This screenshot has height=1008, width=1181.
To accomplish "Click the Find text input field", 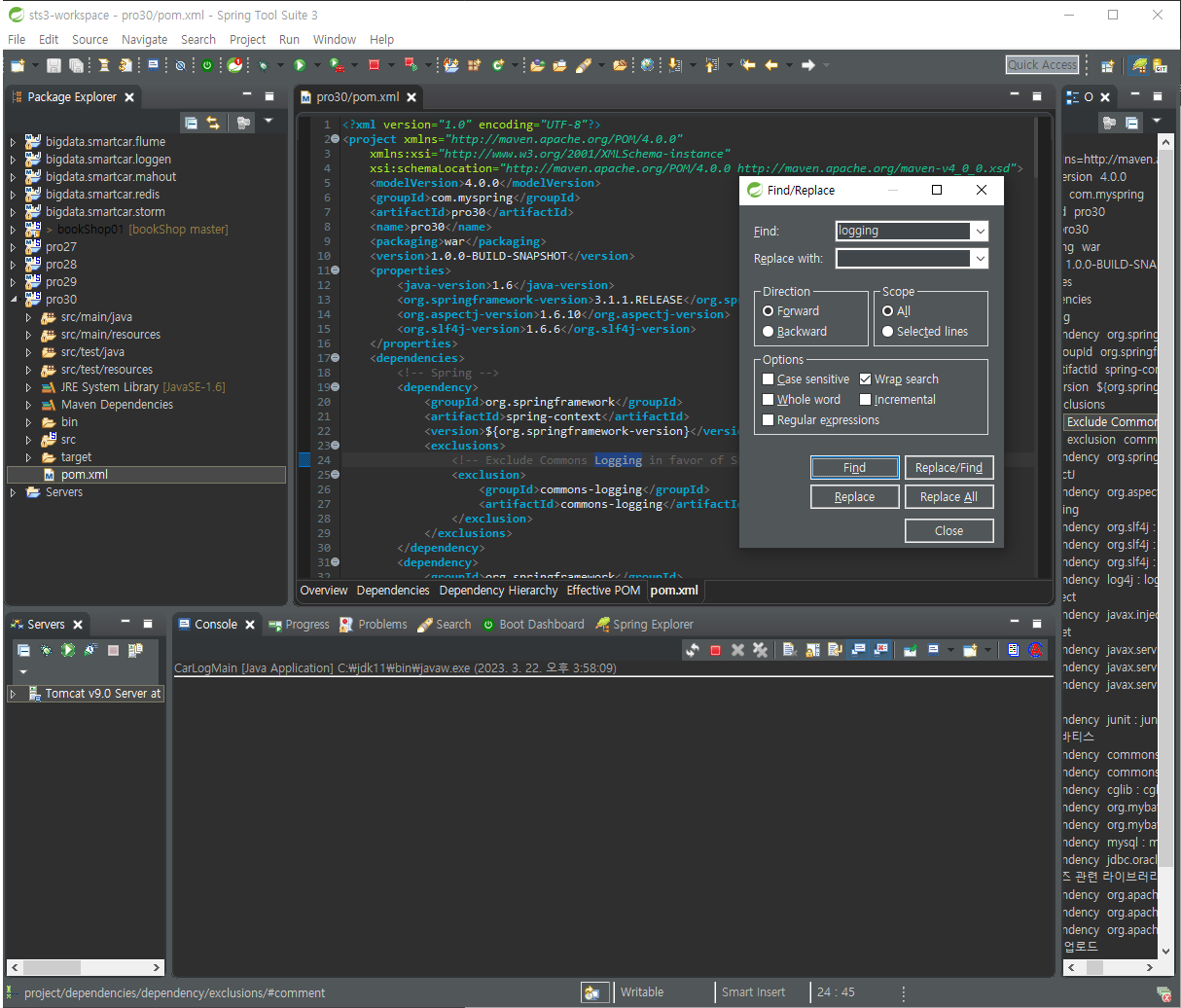I will pos(903,232).
